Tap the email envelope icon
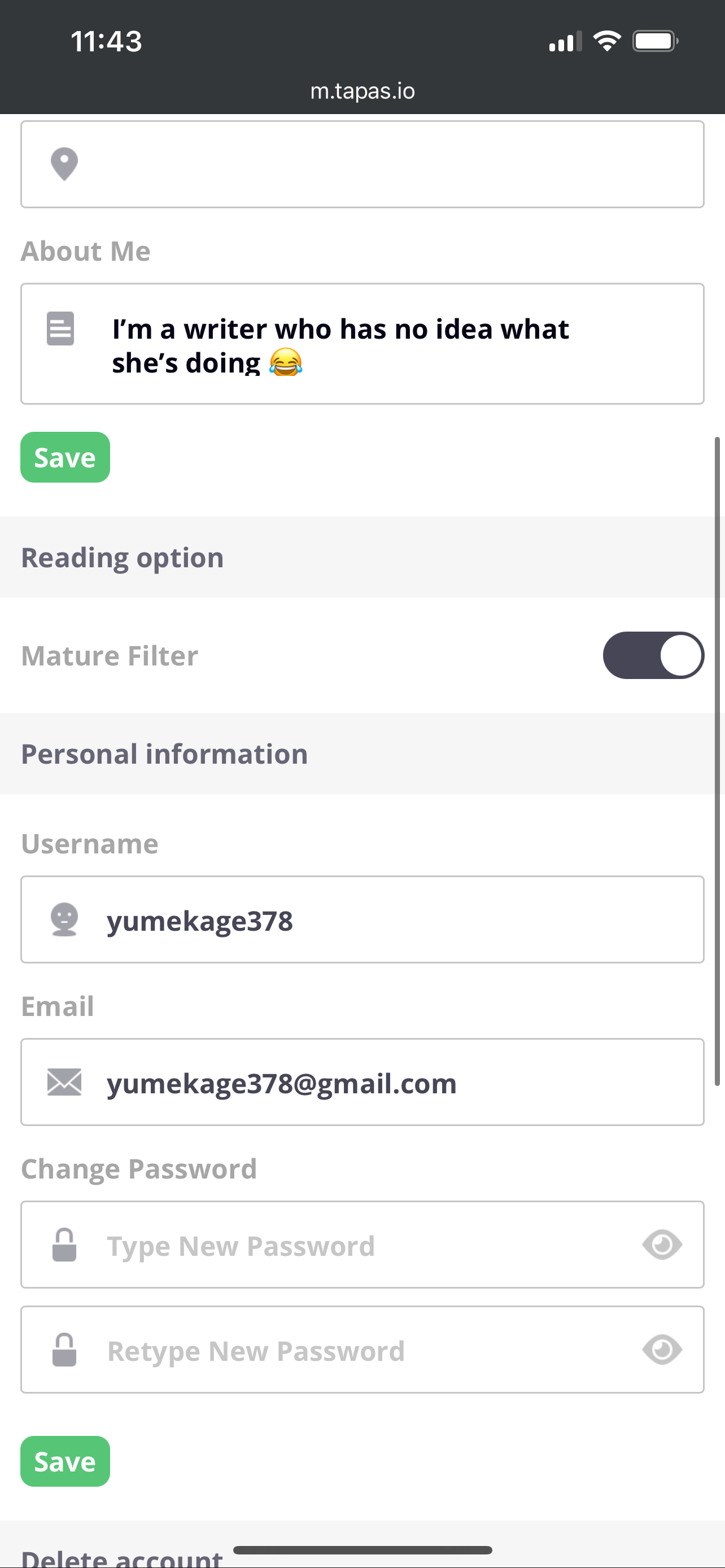725x1568 pixels. 64,1082
